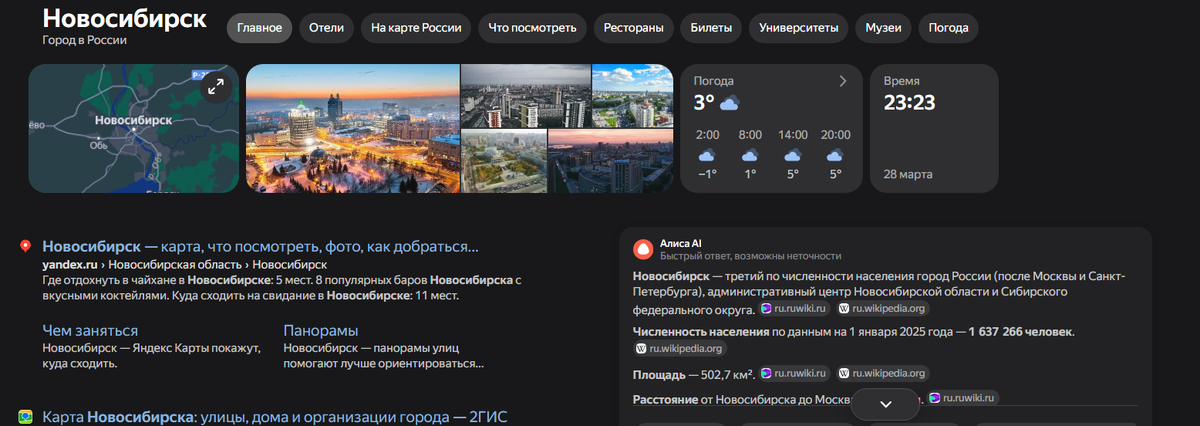1200x426 pixels.
Task: Click the Новосибирская область breadcrumb
Action: 175,264
